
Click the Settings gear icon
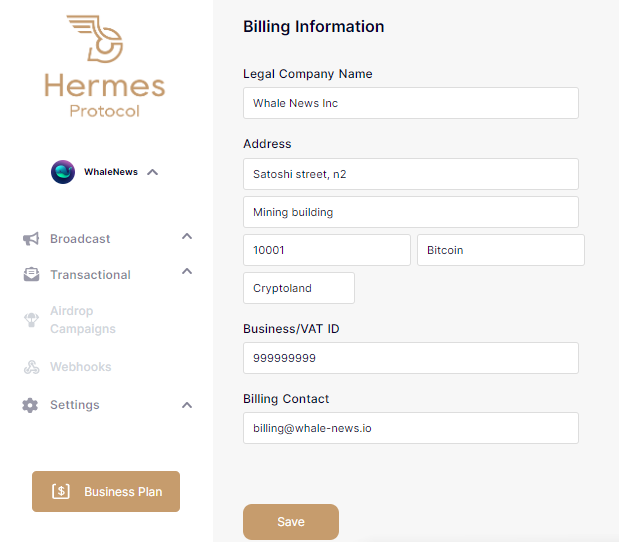point(31,405)
